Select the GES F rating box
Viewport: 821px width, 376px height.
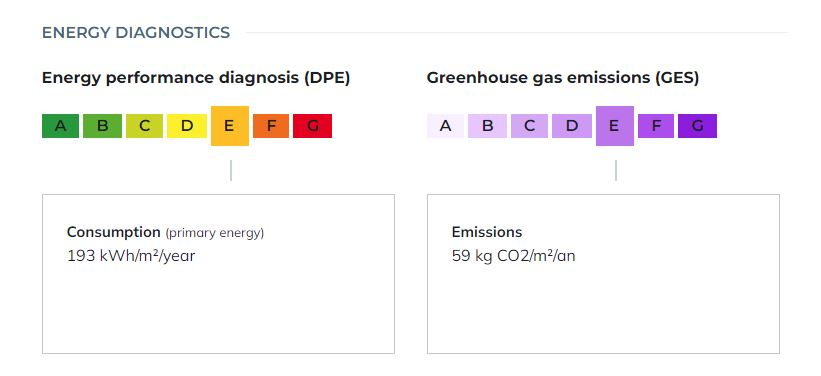(656, 126)
